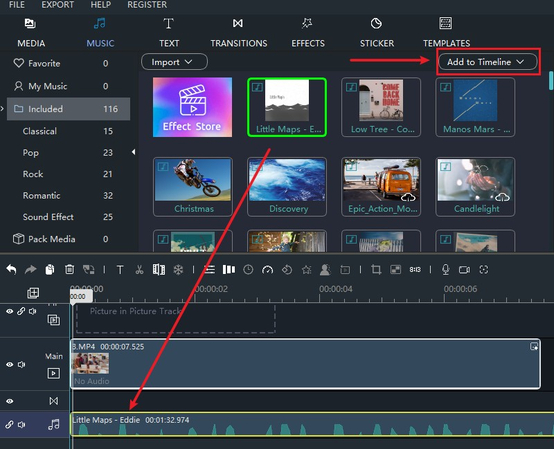Switch to the MEDIA tab
This screenshot has width=554, height=449.
[31, 33]
